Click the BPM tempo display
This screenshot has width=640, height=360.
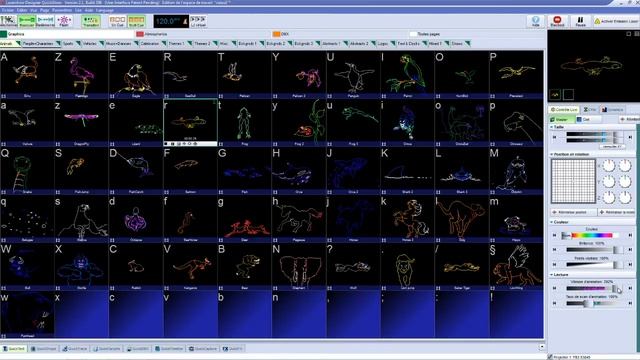pos(171,21)
